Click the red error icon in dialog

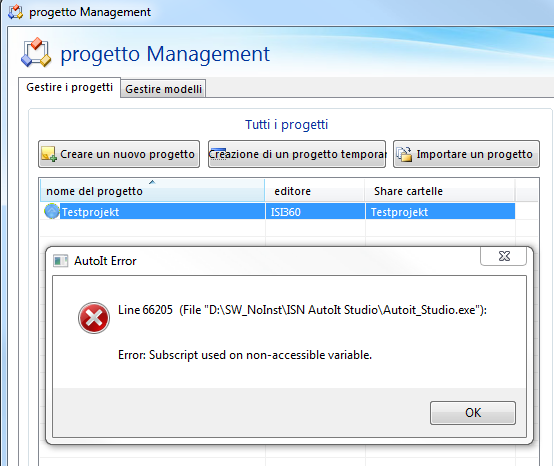94,318
